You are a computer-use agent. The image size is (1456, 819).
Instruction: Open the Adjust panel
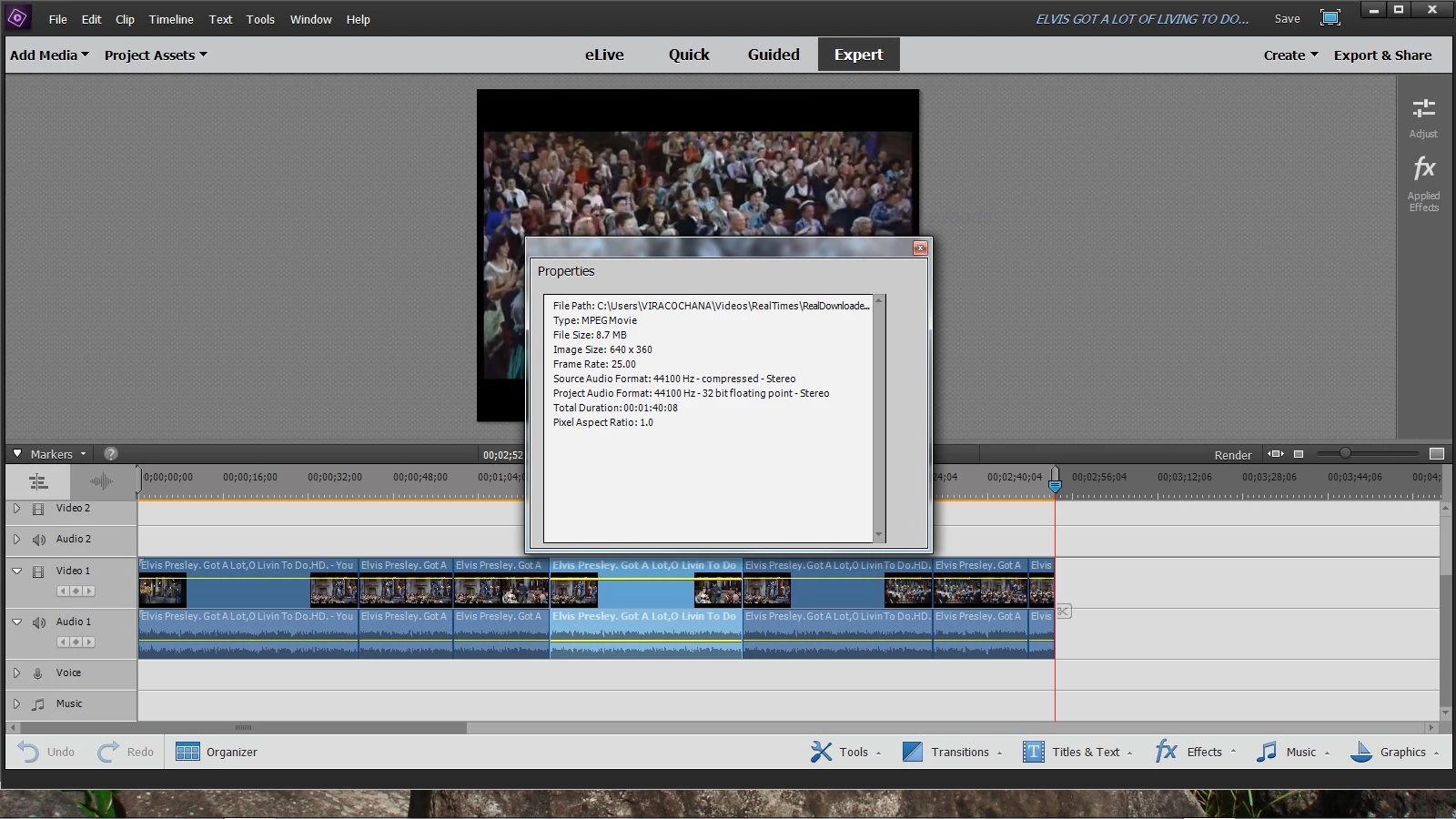(1423, 118)
